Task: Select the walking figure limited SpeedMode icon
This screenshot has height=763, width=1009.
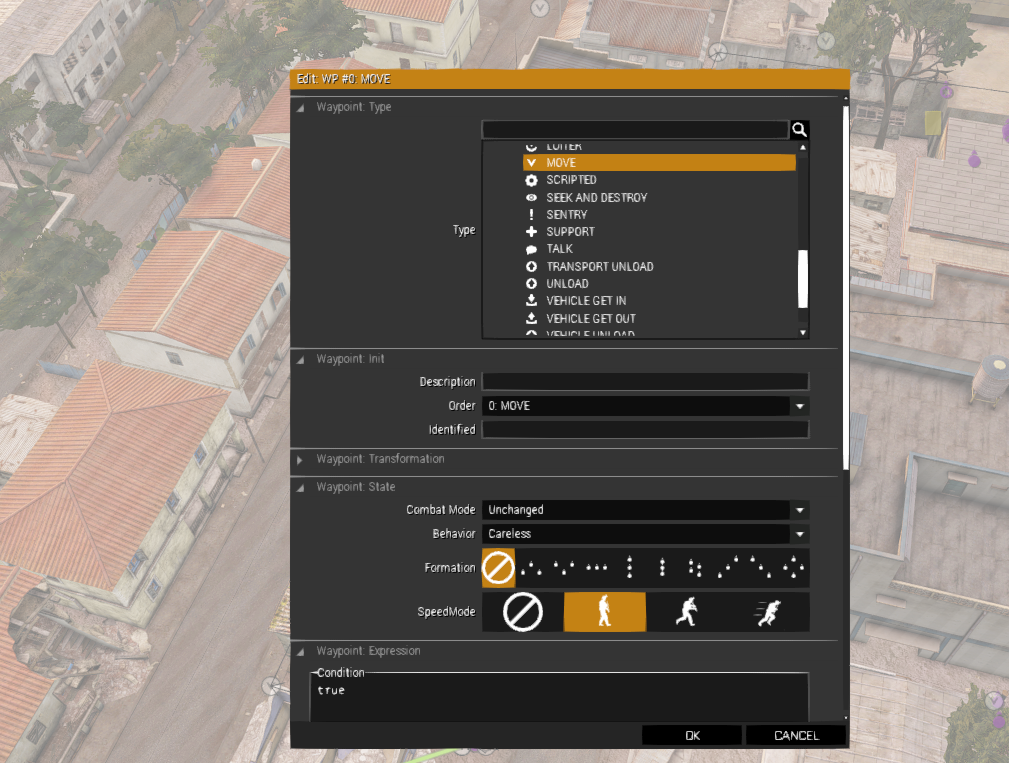Action: (x=604, y=611)
